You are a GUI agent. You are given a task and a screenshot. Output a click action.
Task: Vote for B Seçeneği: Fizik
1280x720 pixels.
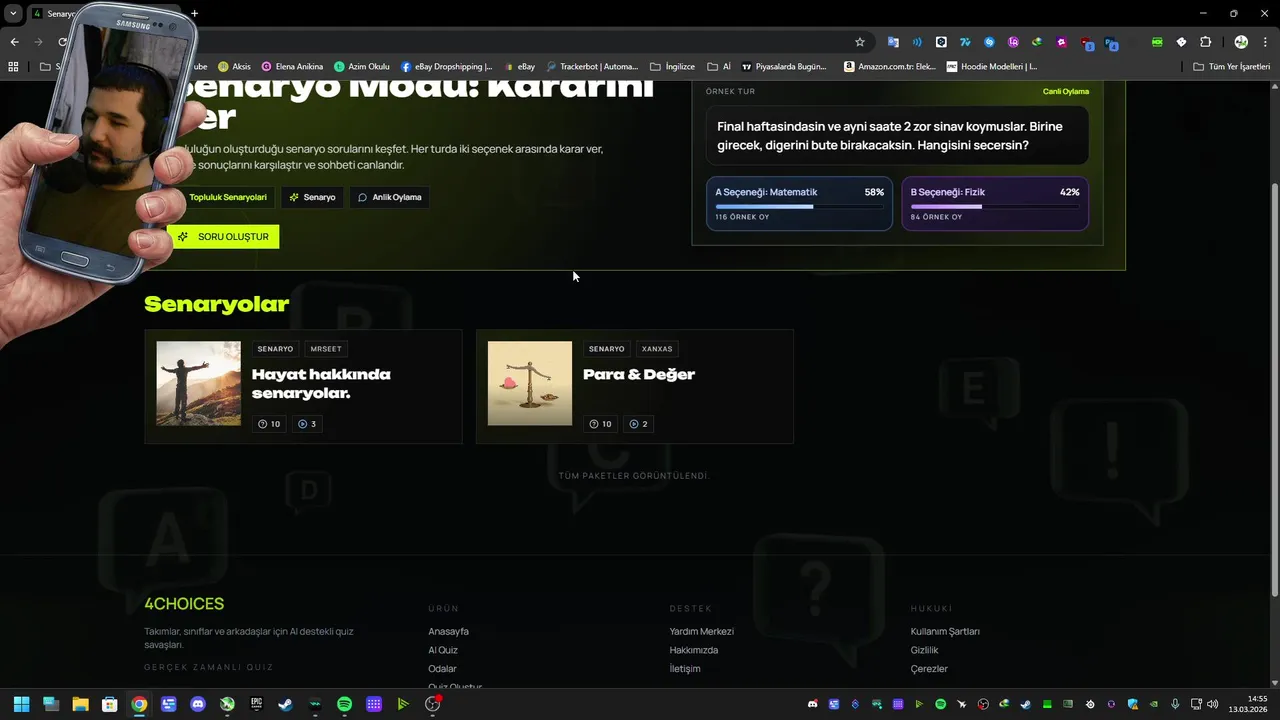995,204
